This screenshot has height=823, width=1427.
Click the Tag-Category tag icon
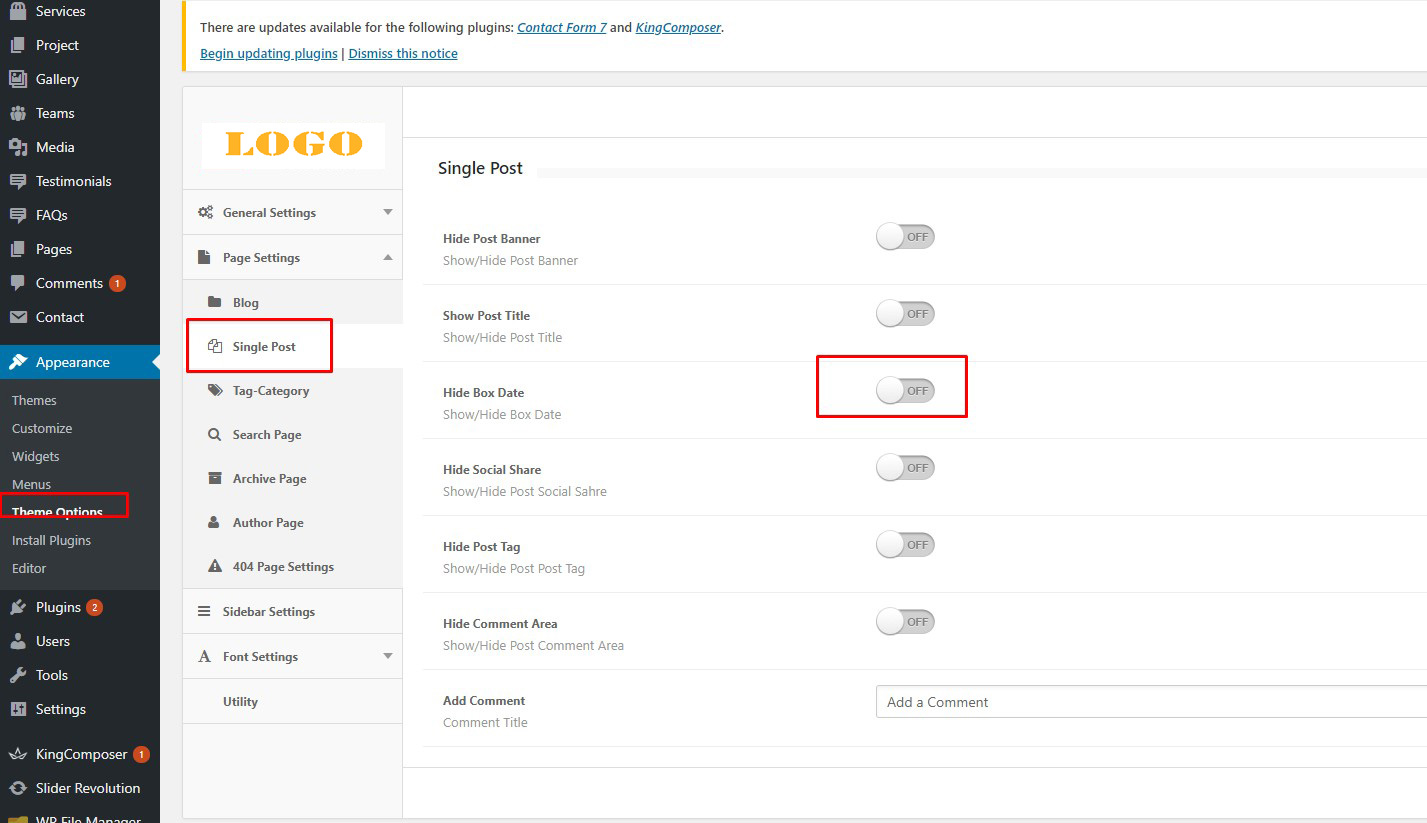point(215,391)
